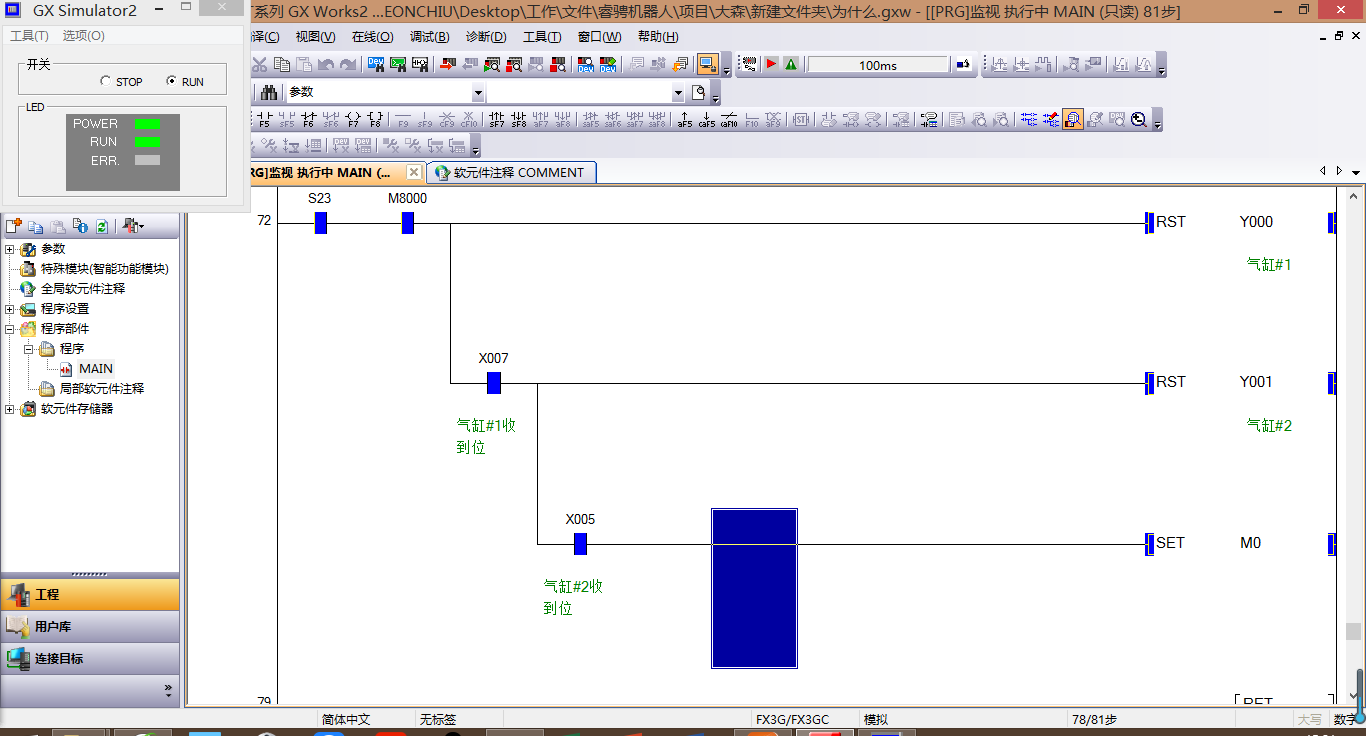Expand the 软元件存储器 tree node
This screenshot has height=736, width=1366.
tap(10, 409)
